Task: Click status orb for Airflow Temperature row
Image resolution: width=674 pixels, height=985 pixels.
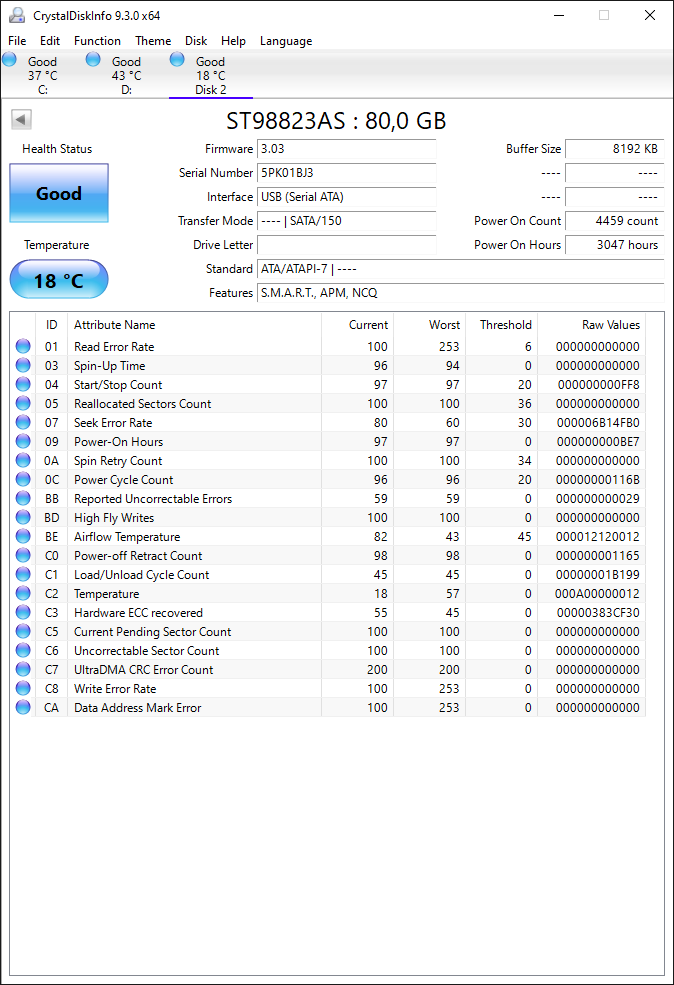Action: pos(23,536)
